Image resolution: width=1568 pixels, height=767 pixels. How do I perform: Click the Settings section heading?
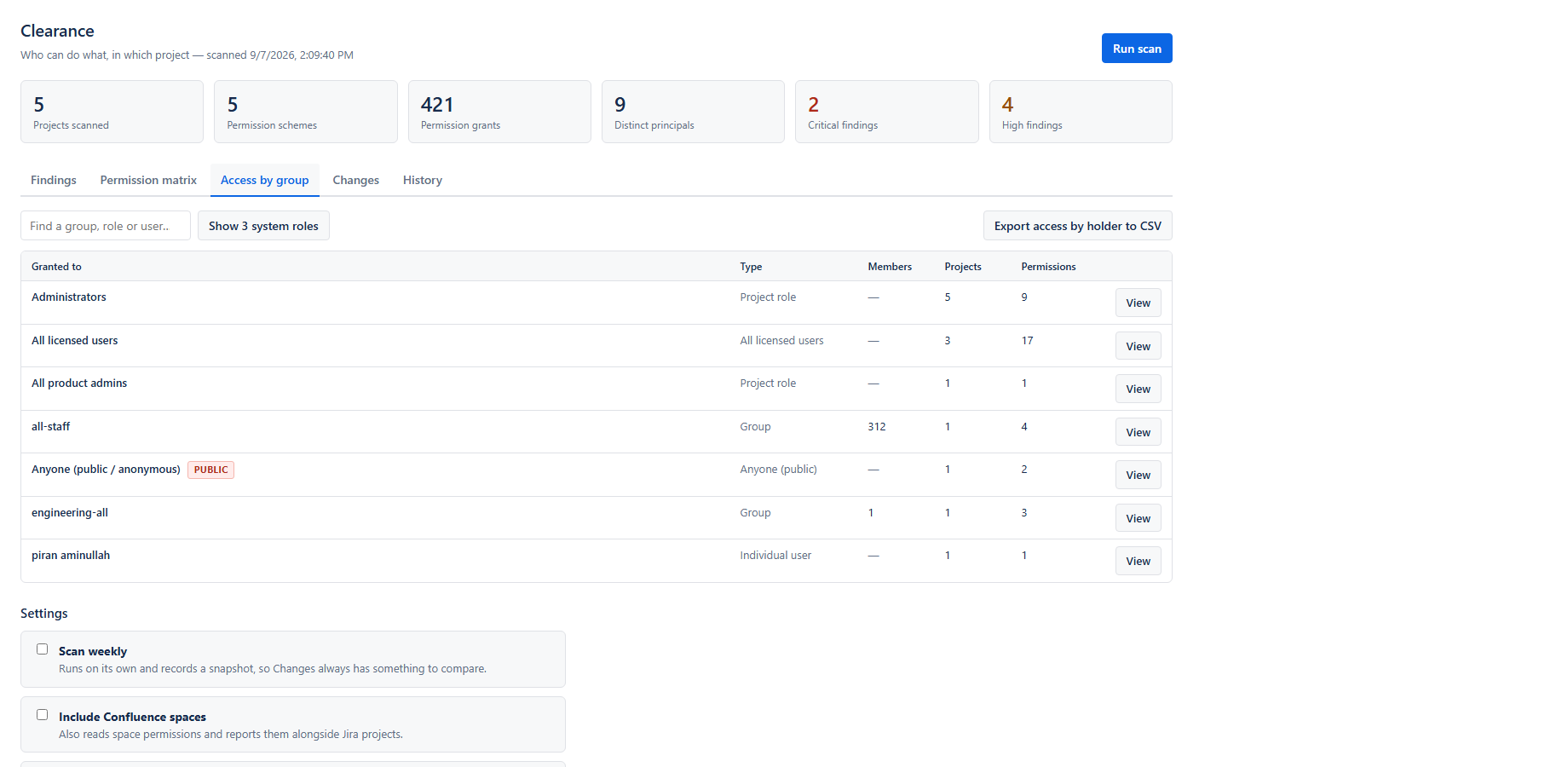(44, 614)
